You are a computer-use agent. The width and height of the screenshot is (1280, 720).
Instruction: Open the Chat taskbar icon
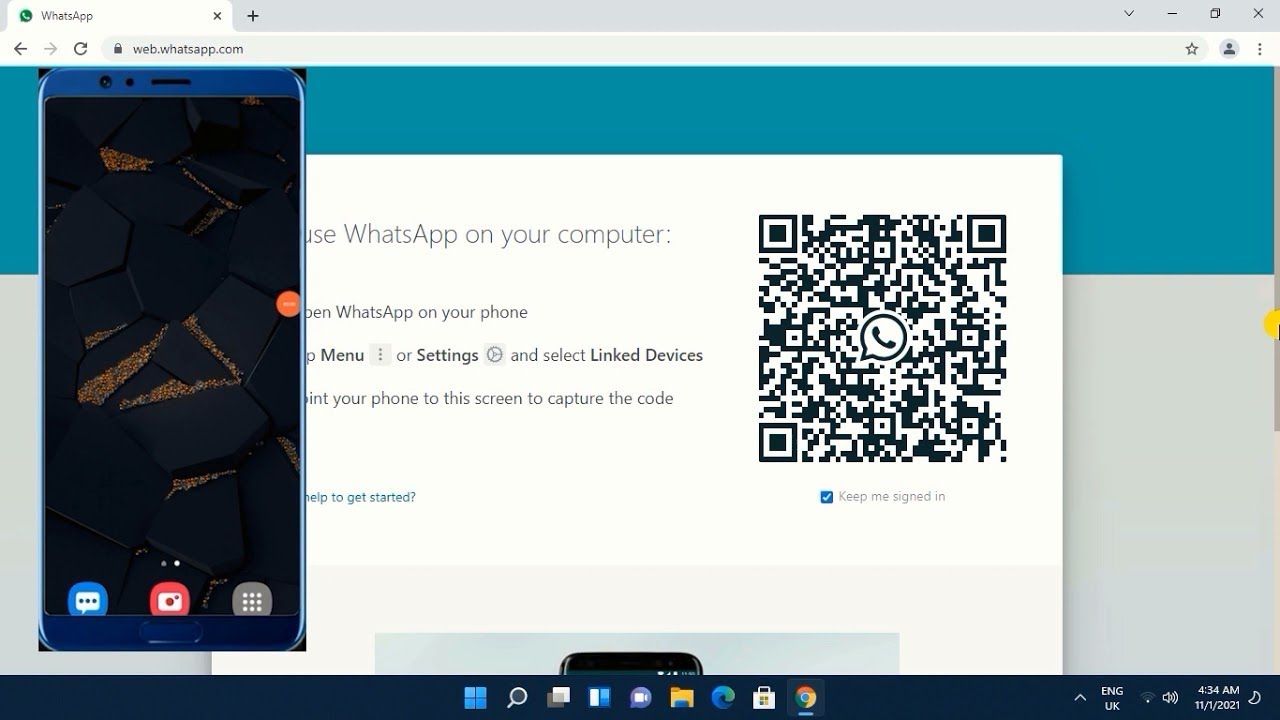coord(640,697)
